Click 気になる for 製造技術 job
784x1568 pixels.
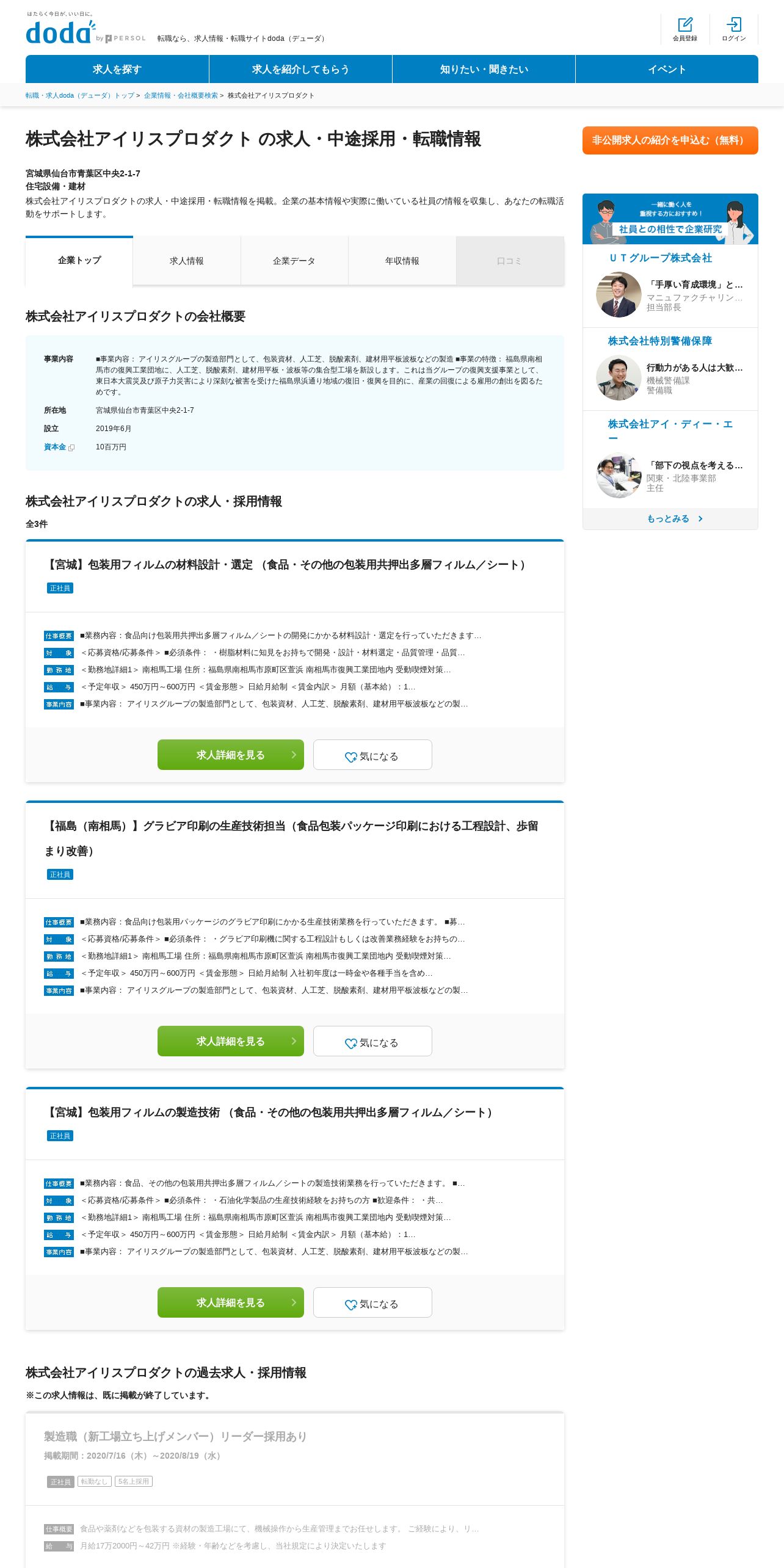click(372, 1302)
